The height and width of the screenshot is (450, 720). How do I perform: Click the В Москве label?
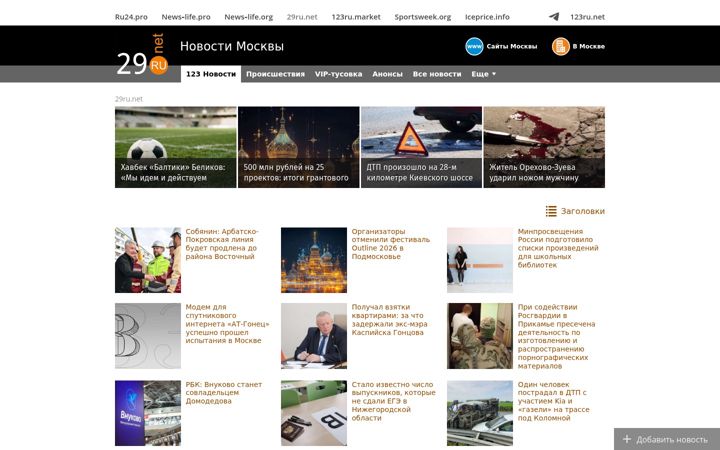click(x=589, y=46)
